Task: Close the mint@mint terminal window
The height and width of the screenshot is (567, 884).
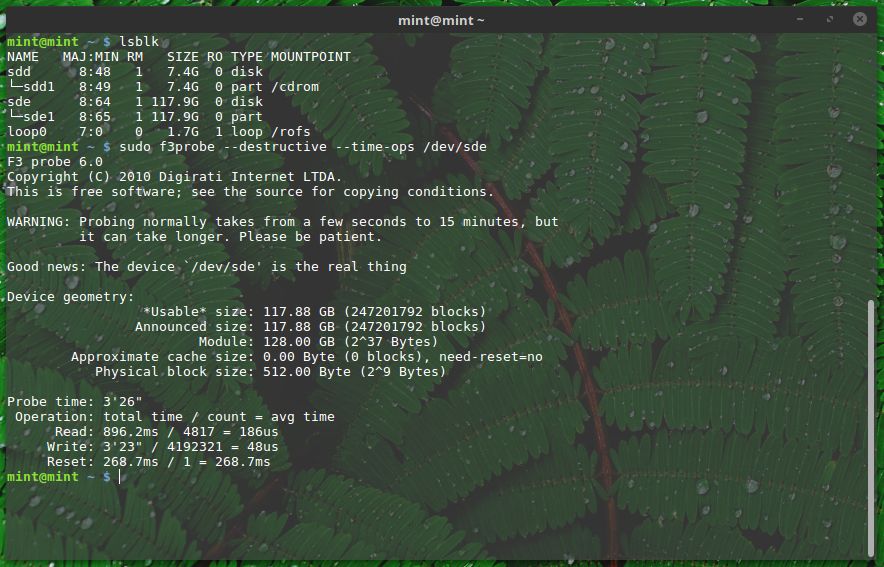Action: tap(859, 19)
